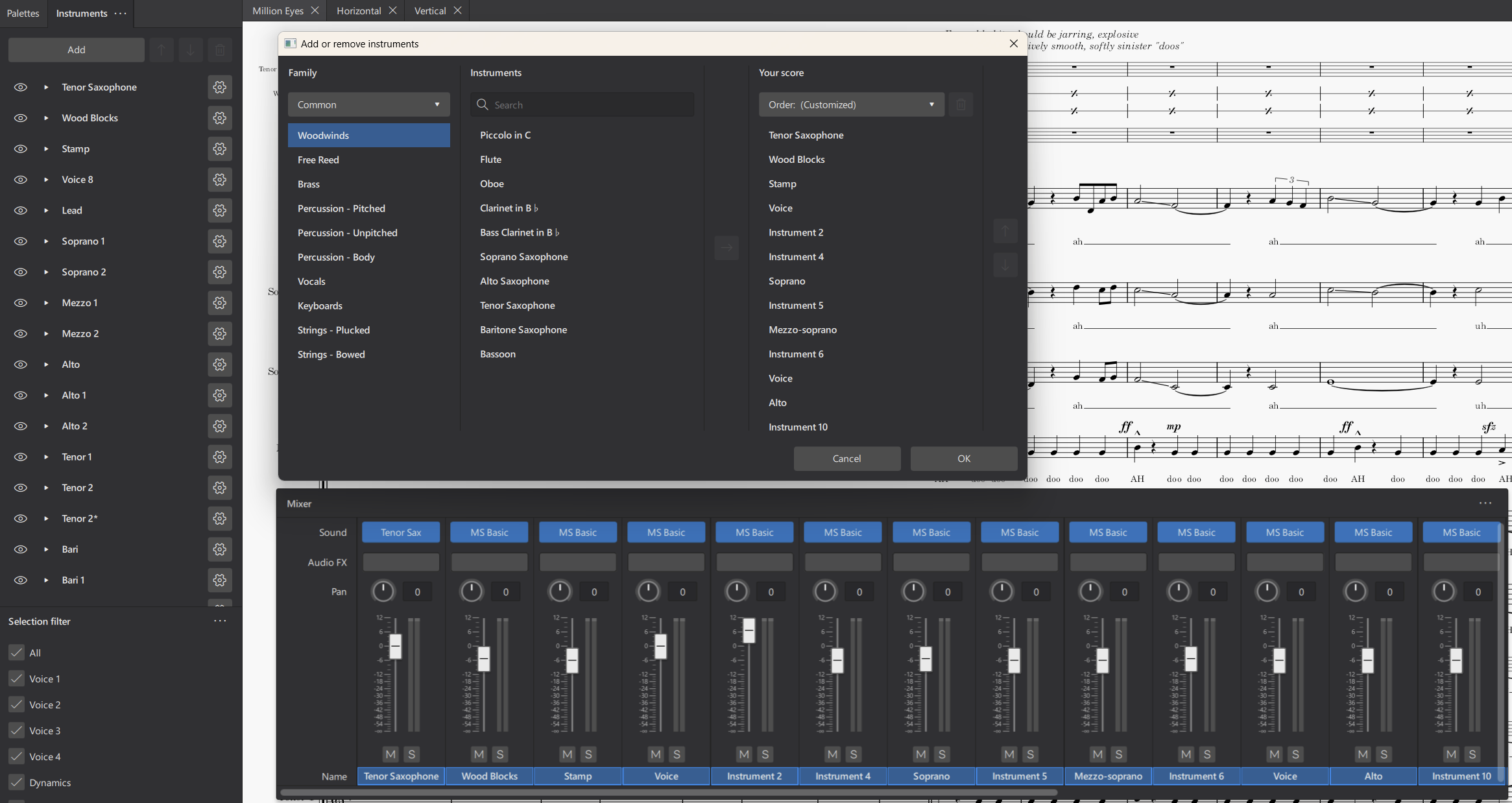Image resolution: width=1512 pixels, height=803 pixels.
Task: Switch to the Horizontal tab
Action: (358, 10)
